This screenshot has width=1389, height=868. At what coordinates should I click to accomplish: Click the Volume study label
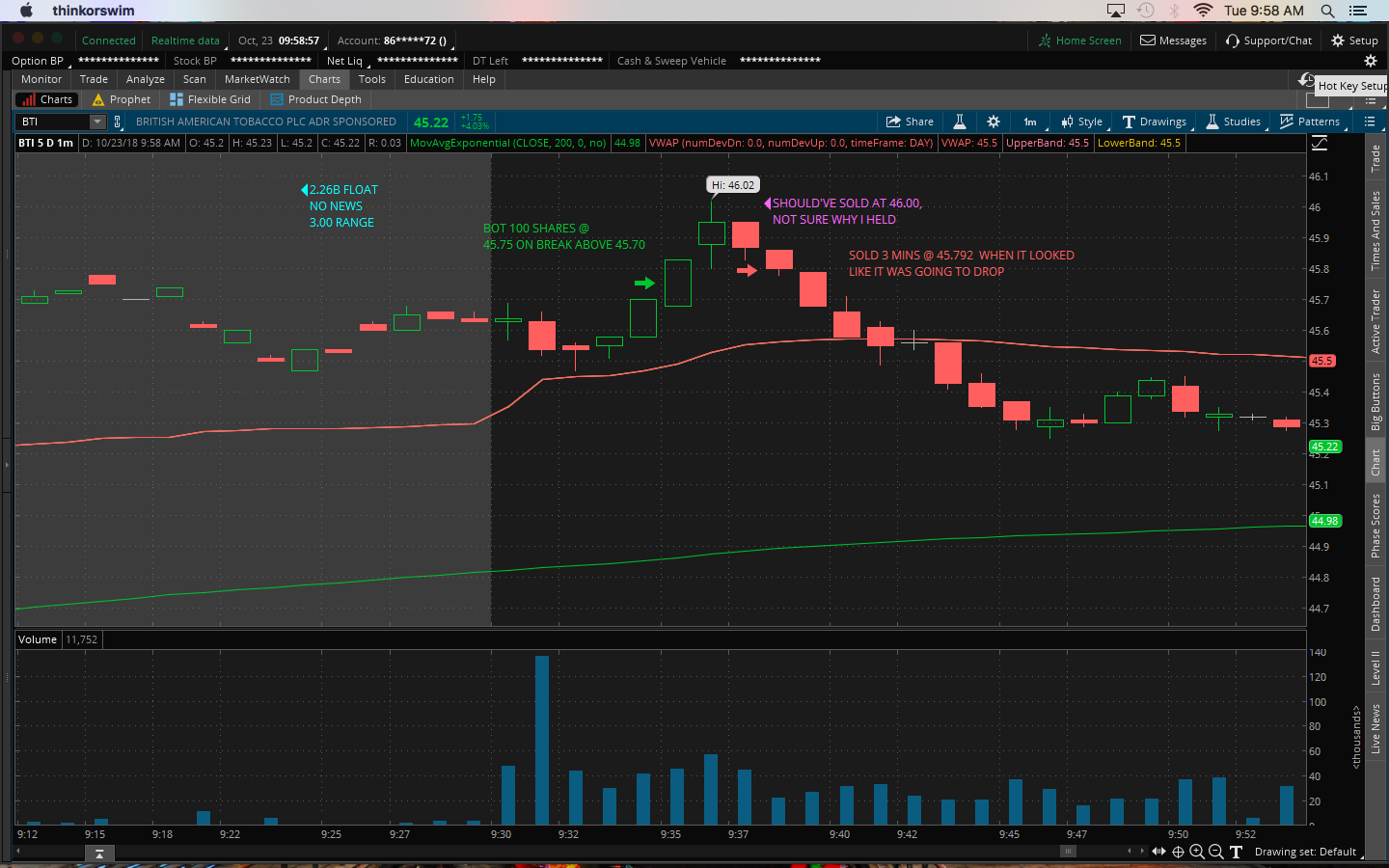(x=38, y=639)
